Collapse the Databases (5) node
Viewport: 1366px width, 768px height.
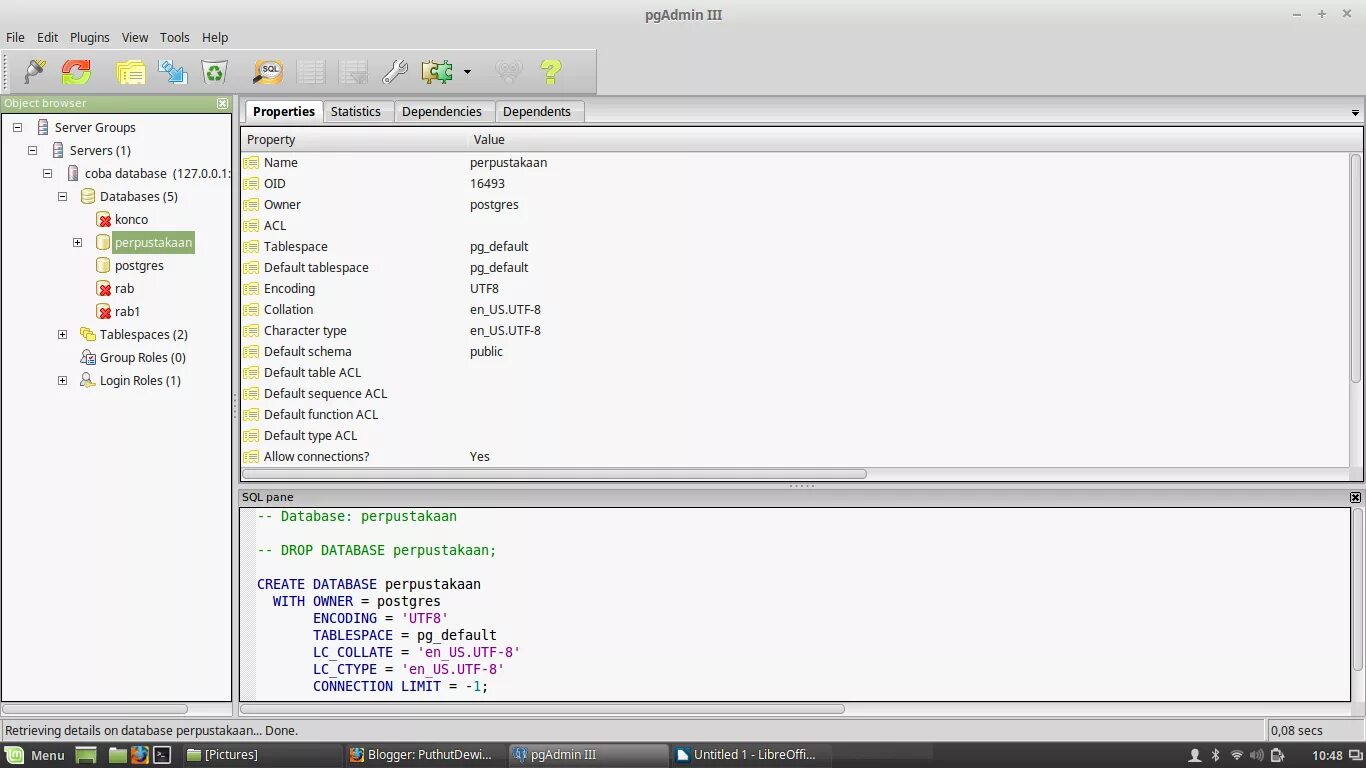[x=62, y=196]
